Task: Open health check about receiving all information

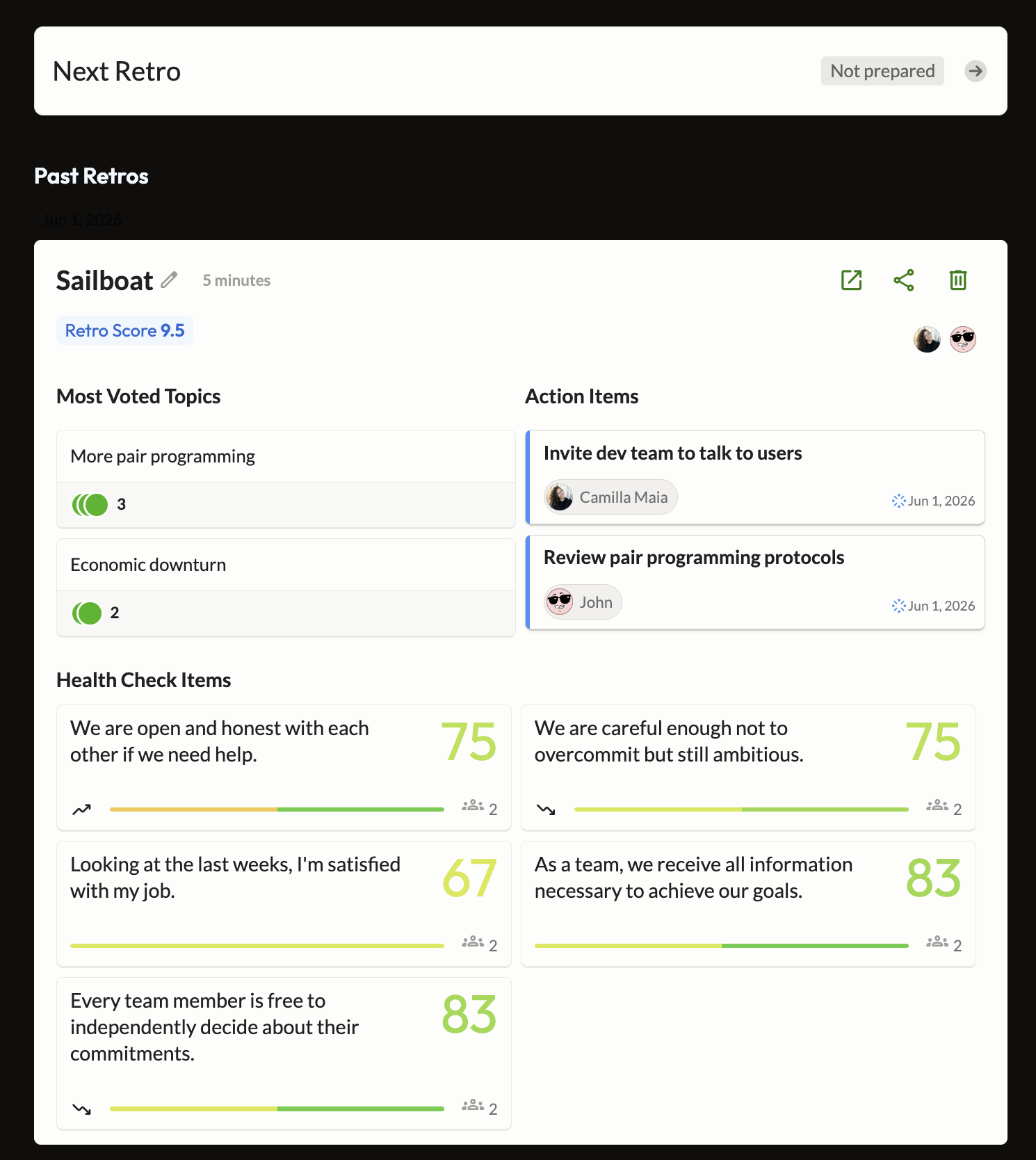Action: 748,904
